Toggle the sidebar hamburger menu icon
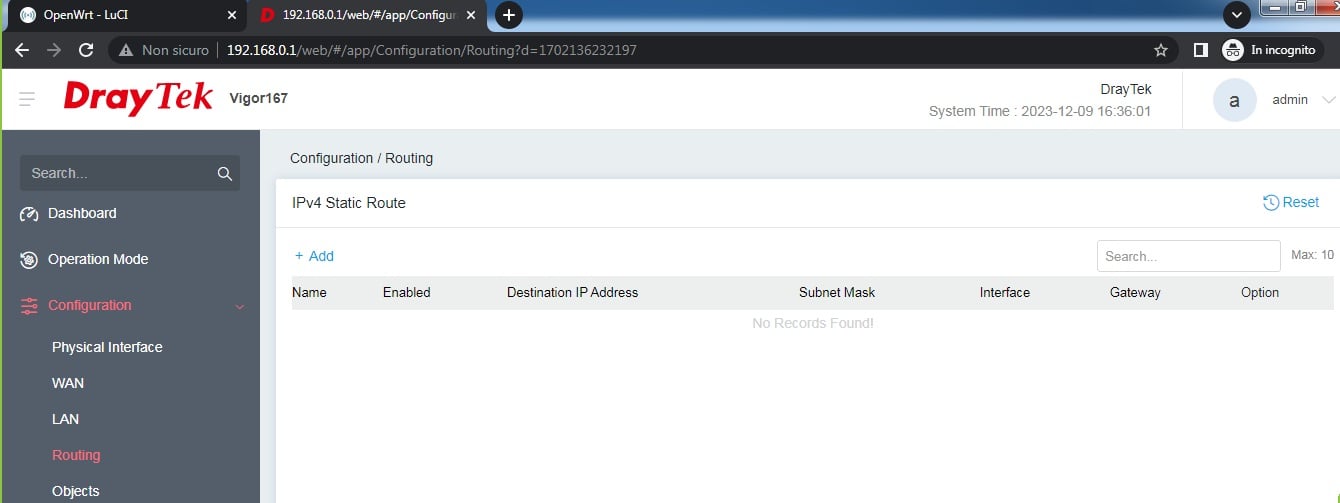Viewport: 1340px width, 503px height. pyautogui.click(x=27, y=99)
